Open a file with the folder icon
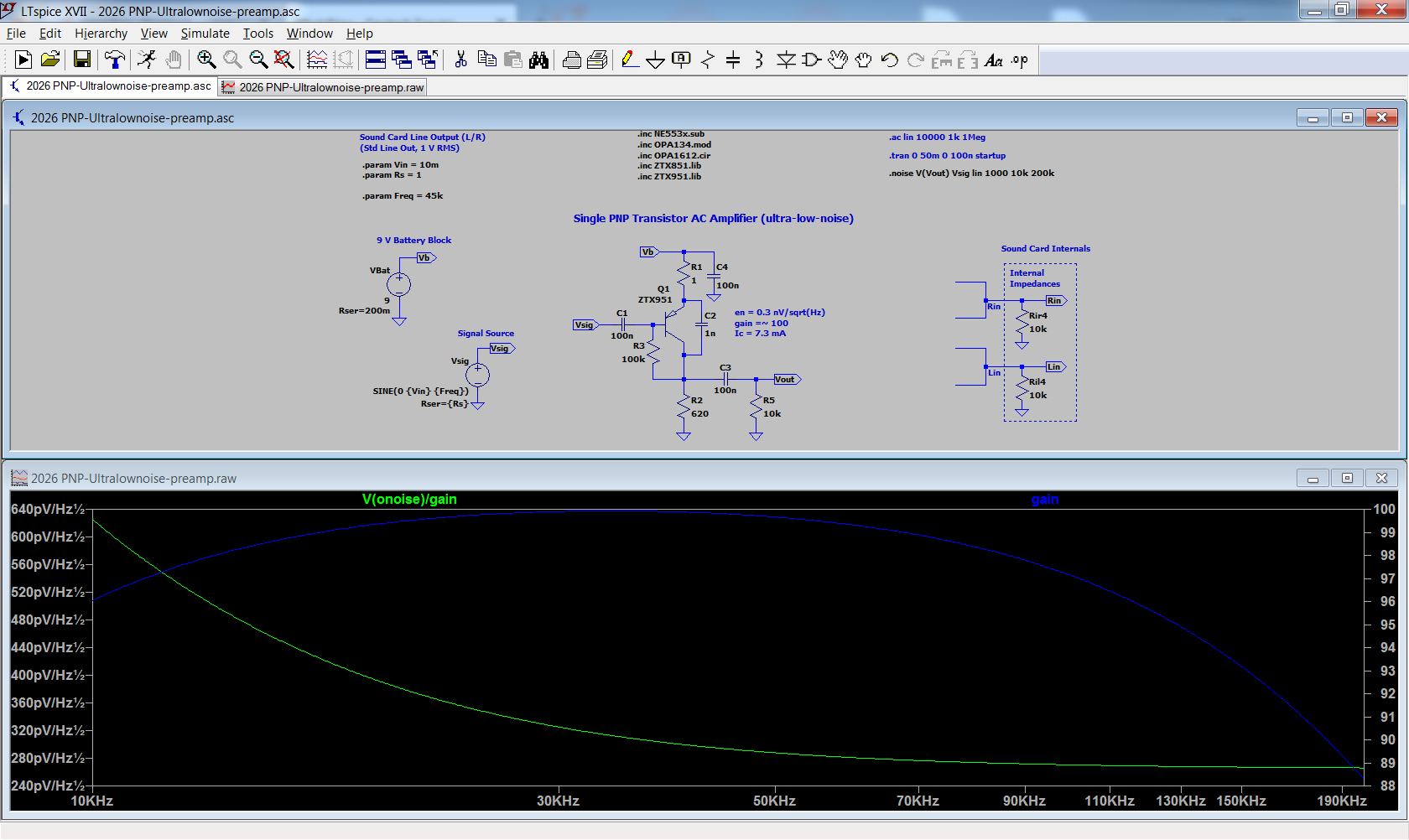Viewport: 1409px width, 840px height. tap(50, 60)
